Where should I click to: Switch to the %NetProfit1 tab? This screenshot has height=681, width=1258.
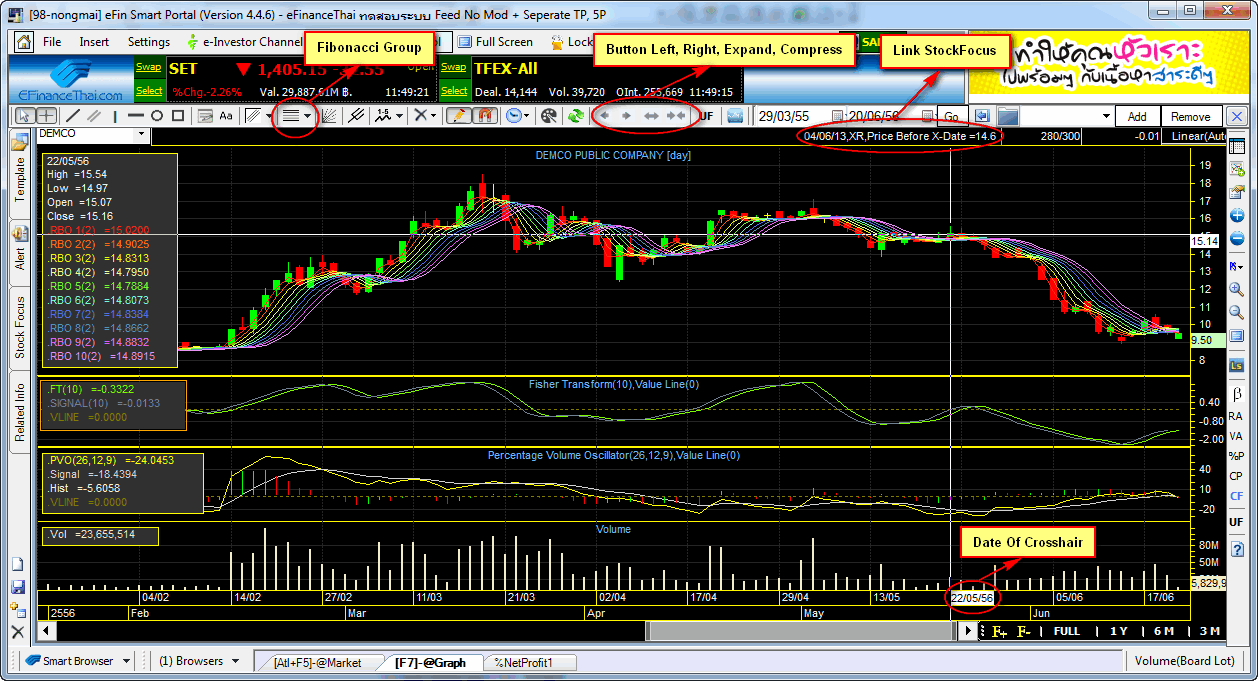(x=523, y=662)
